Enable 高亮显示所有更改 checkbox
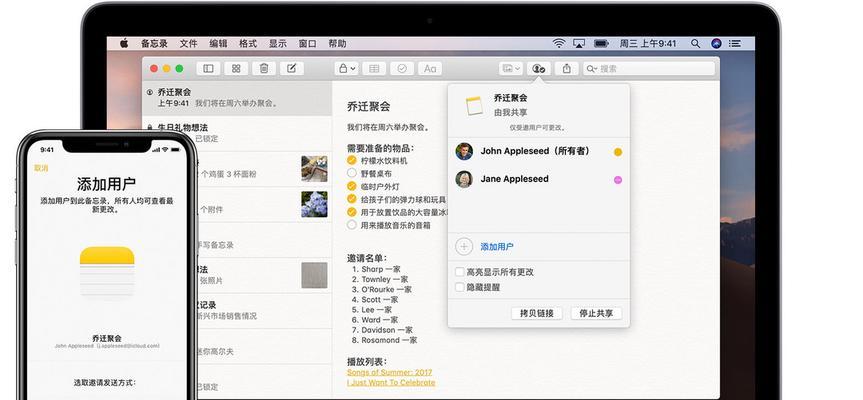The height and width of the screenshot is (400, 863). 460,272
